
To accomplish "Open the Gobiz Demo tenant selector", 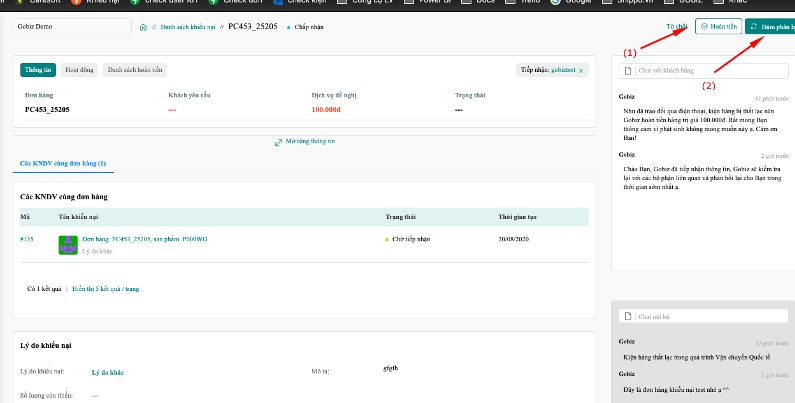I will click(70, 27).
